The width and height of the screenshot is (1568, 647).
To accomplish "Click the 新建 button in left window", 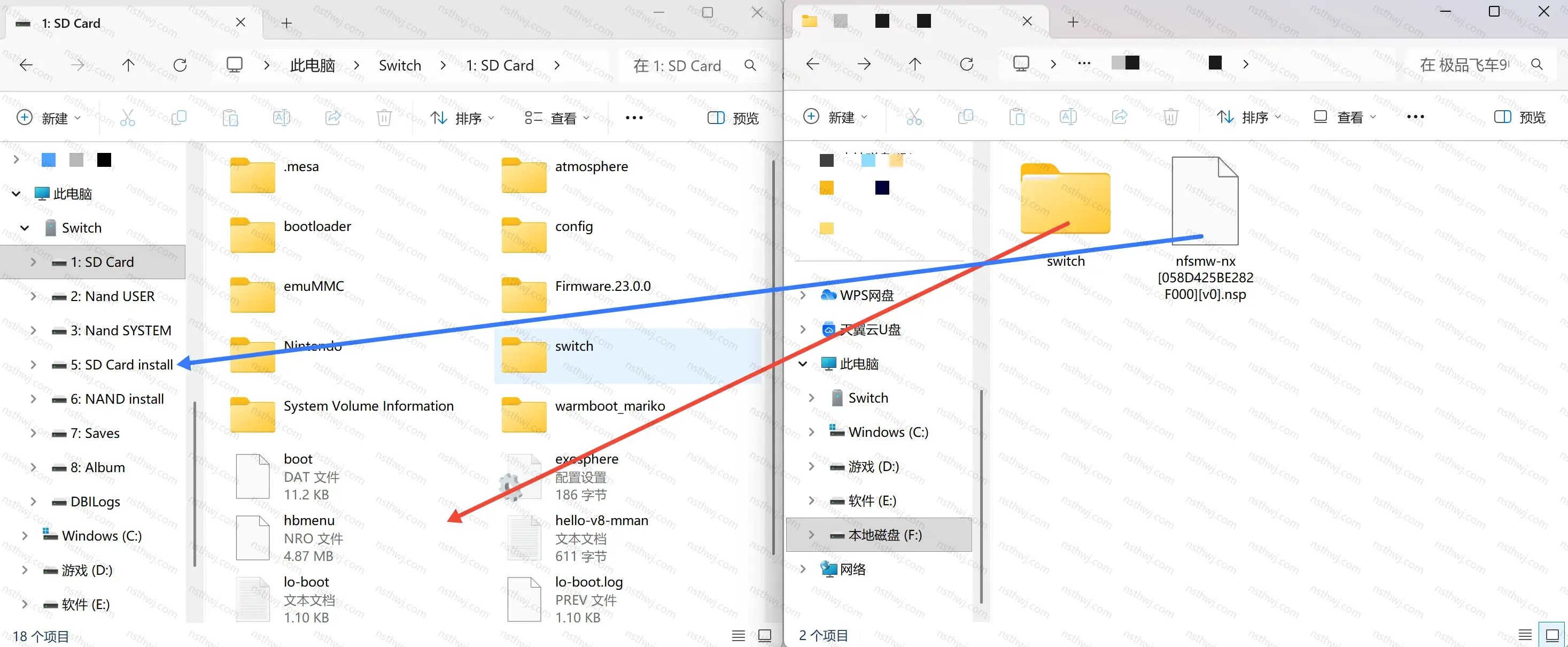I will point(49,118).
